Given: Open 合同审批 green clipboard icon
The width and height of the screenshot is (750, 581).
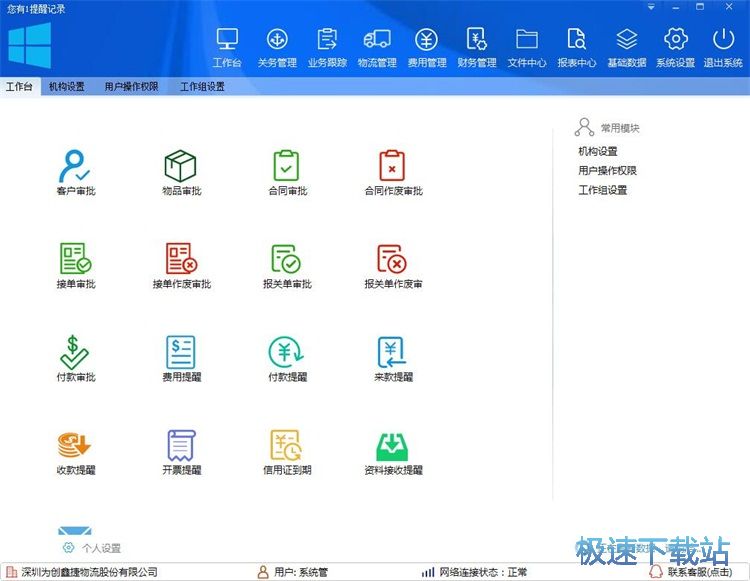Looking at the screenshot, I should coord(287,166).
